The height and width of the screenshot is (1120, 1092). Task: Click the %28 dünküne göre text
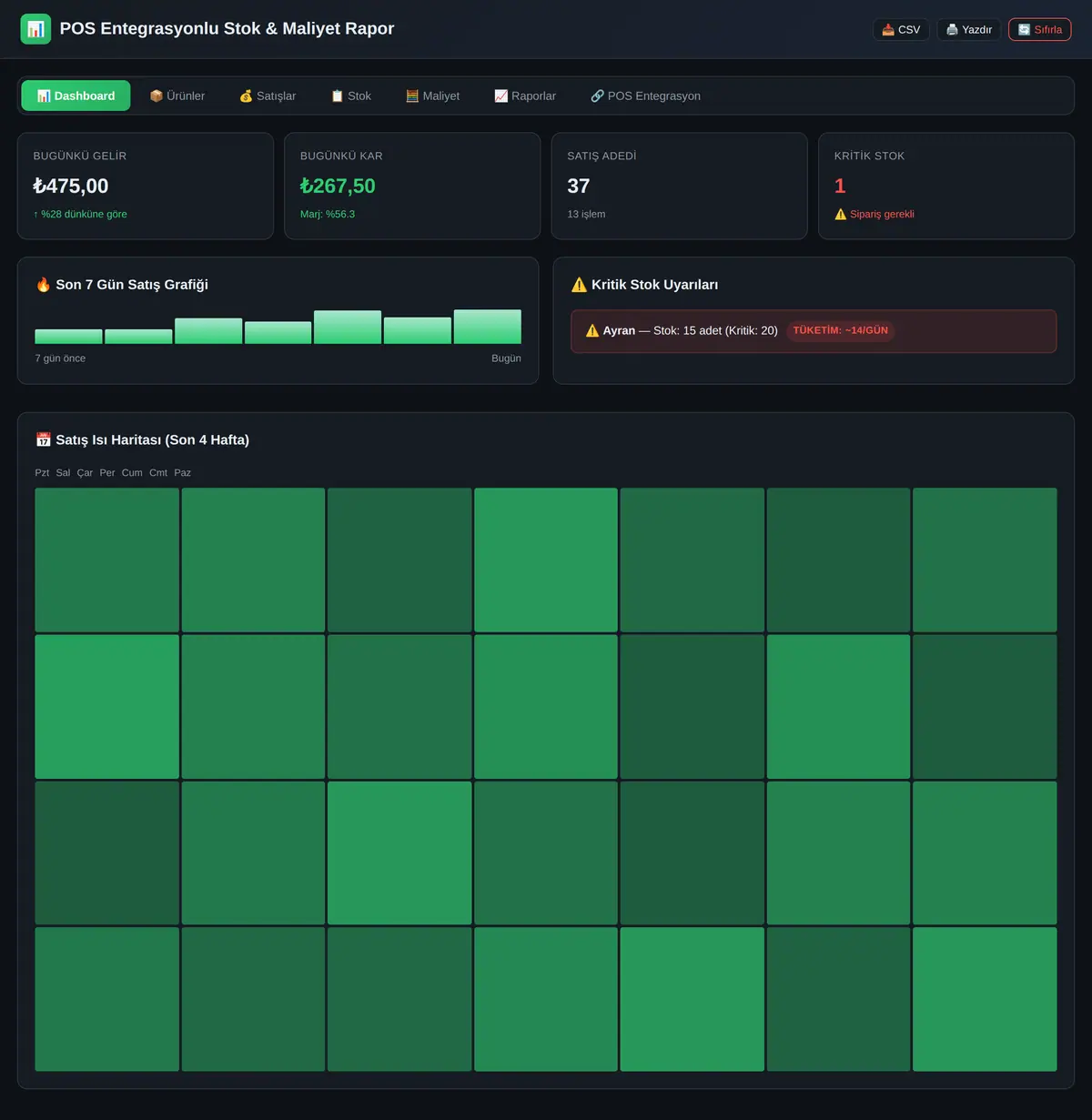click(80, 215)
